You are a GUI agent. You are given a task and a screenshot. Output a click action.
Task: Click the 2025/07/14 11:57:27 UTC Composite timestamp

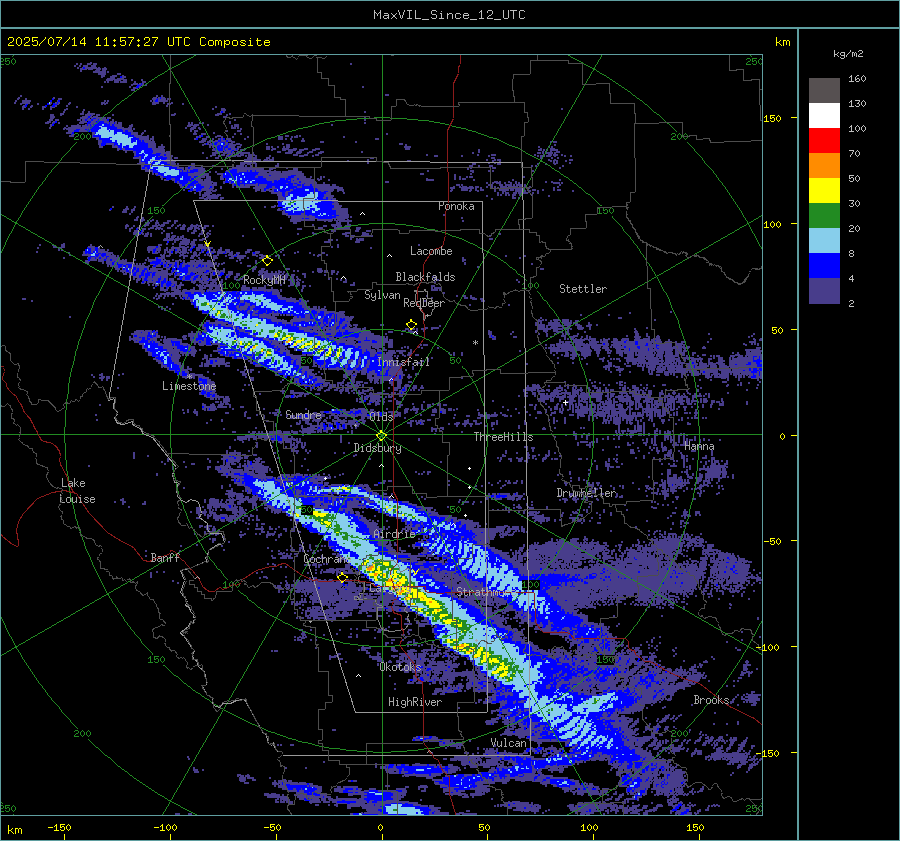coord(138,42)
